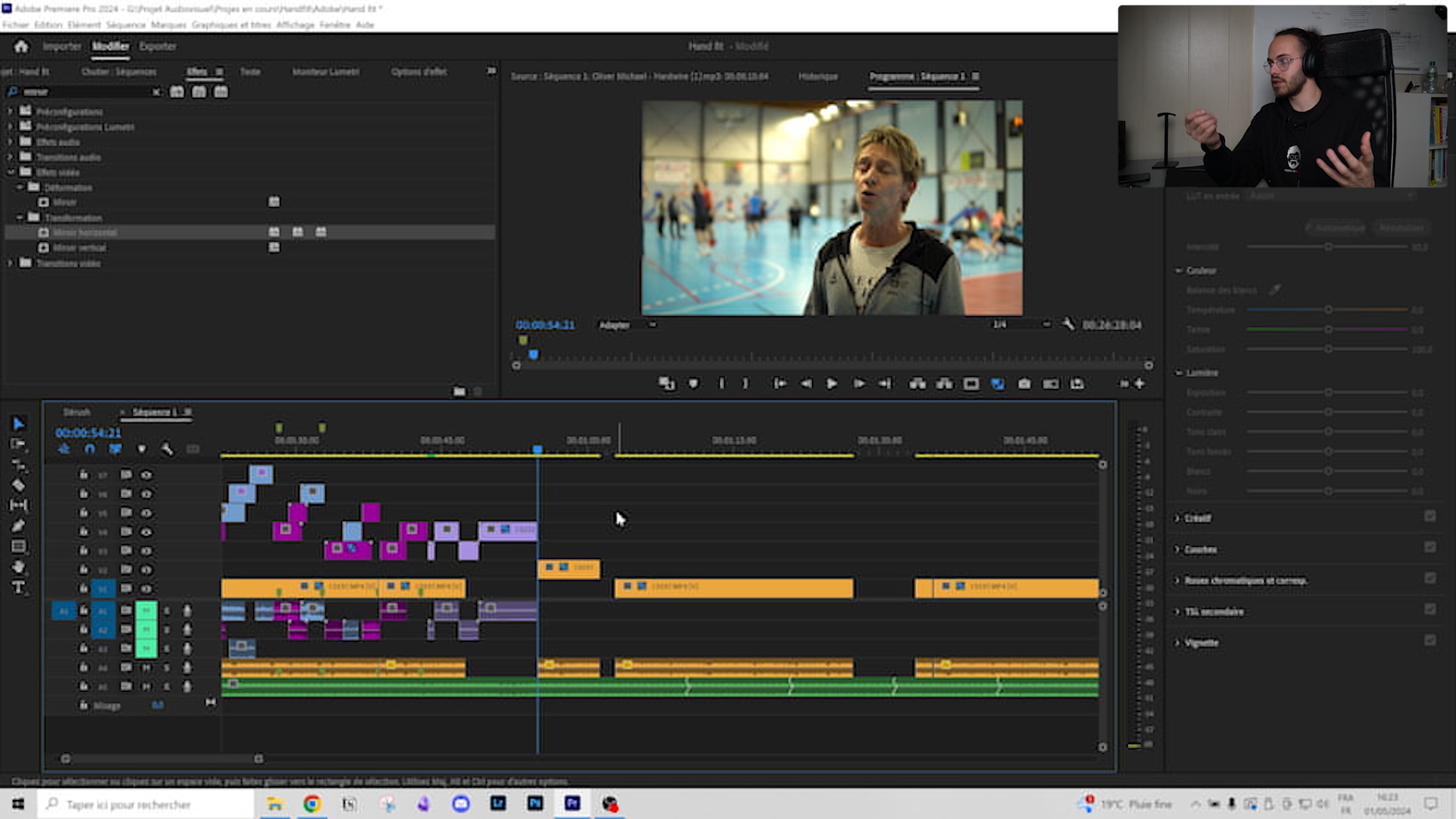Click the Play button in Program monitor
This screenshot has width=1456, height=819.
coord(832,384)
